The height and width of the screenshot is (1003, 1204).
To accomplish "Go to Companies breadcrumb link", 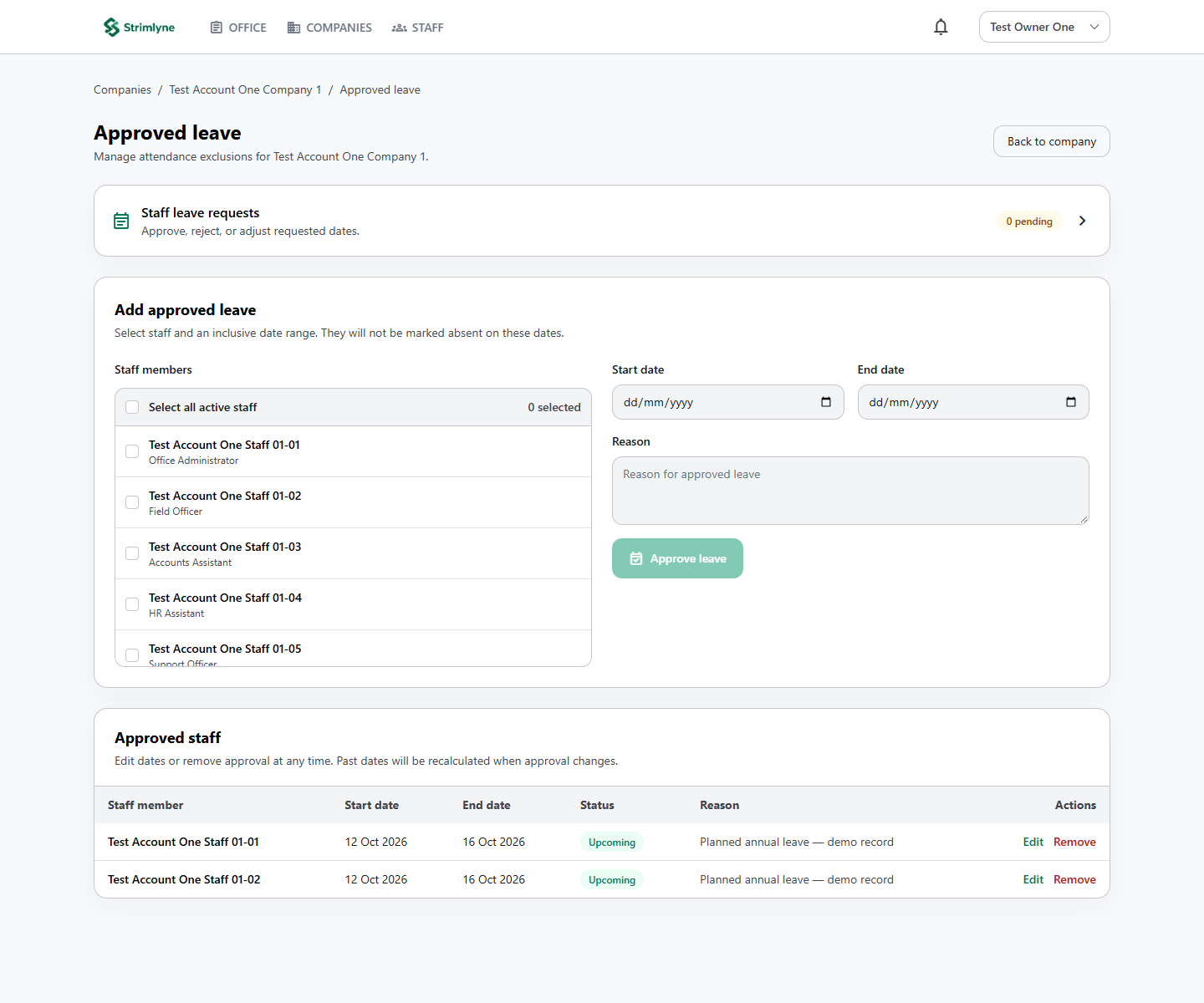I will pyautogui.click(x=122, y=89).
